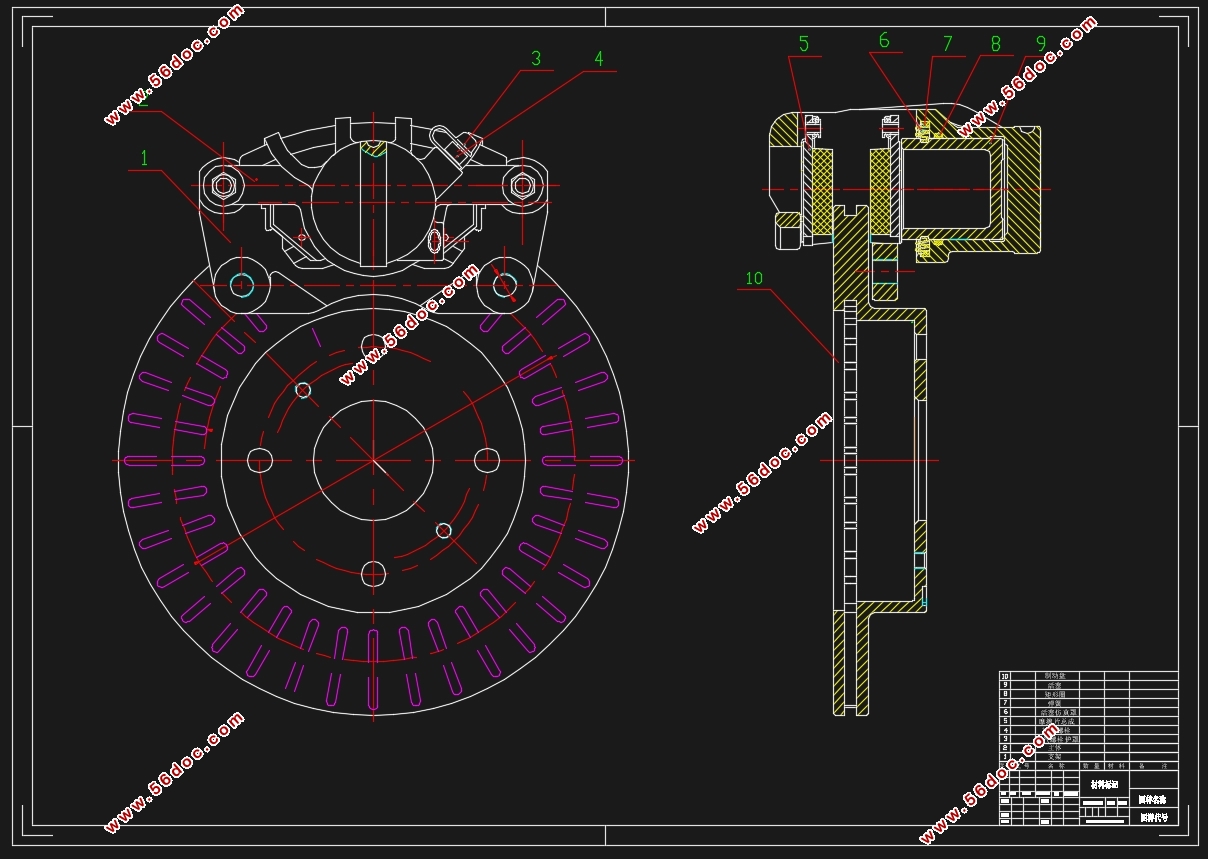
Task: Click the 数量 column header in parts list
Action: pos(1092,766)
